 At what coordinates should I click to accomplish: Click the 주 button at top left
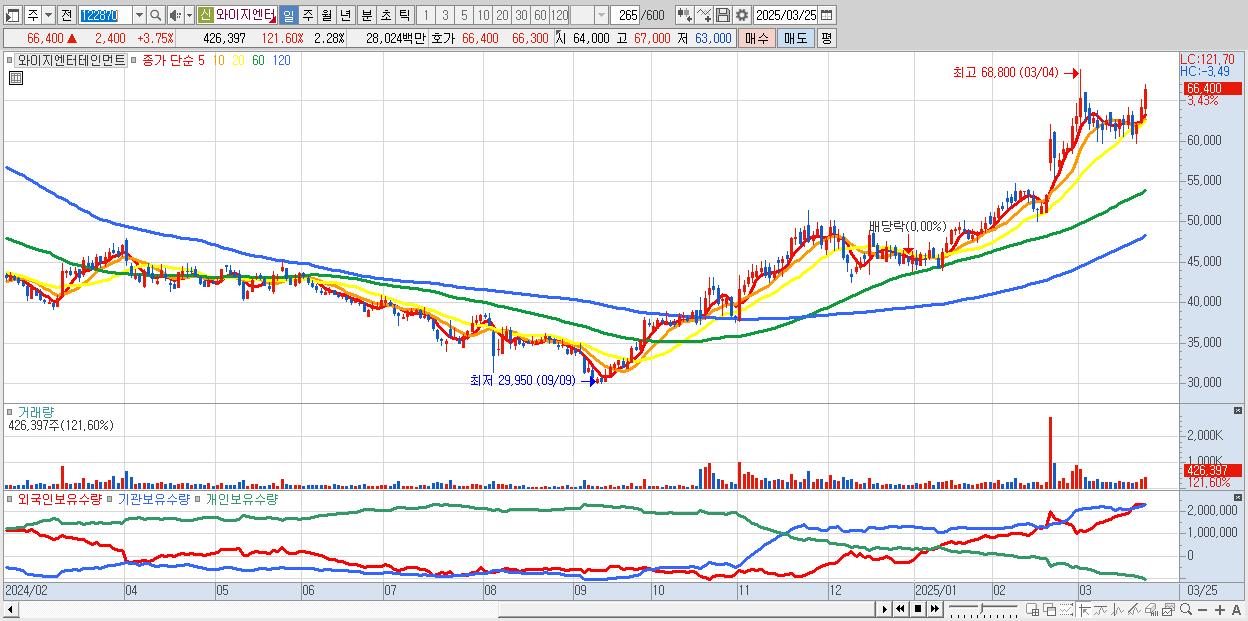(x=32, y=15)
